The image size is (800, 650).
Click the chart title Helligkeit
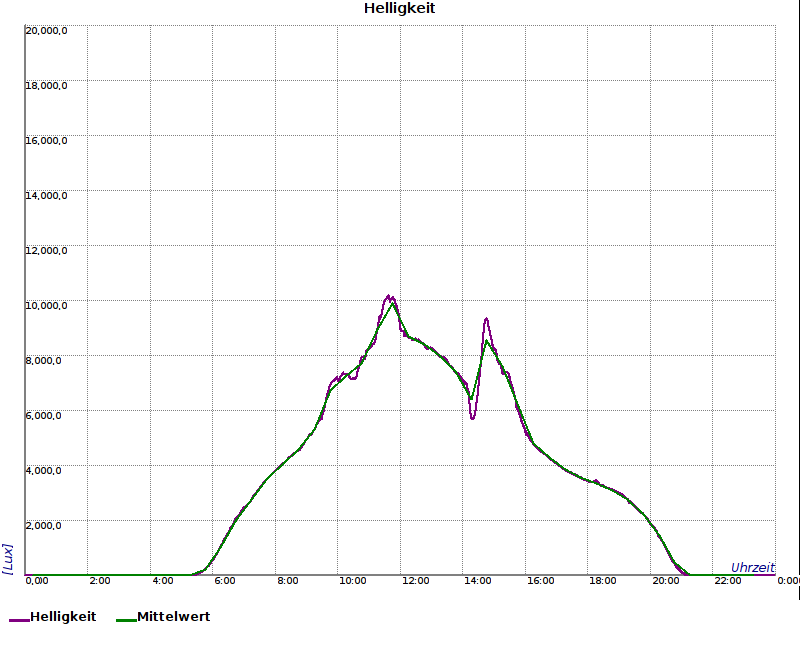pyautogui.click(x=399, y=8)
